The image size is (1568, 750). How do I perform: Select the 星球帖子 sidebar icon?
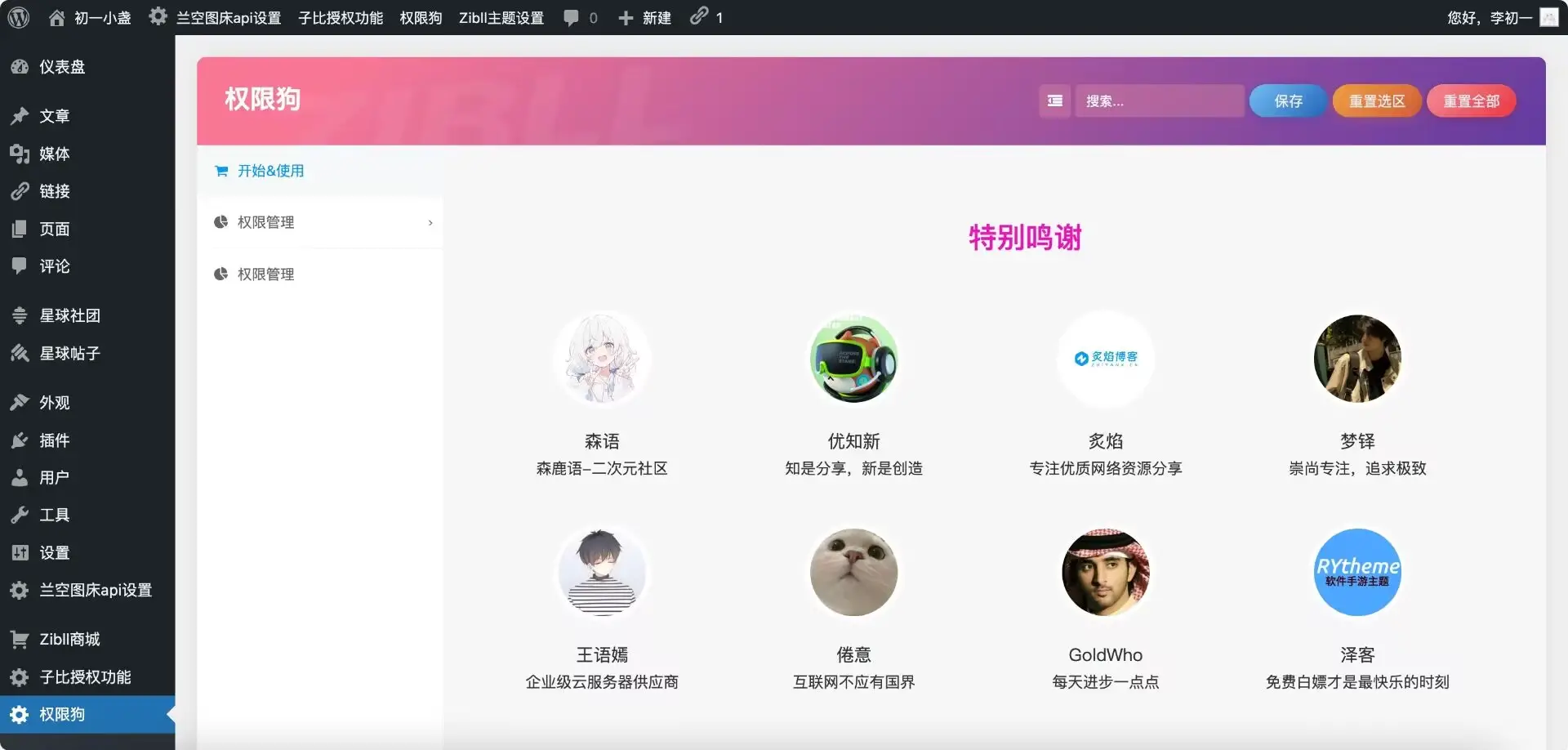pyautogui.click(x=19, y=353)
